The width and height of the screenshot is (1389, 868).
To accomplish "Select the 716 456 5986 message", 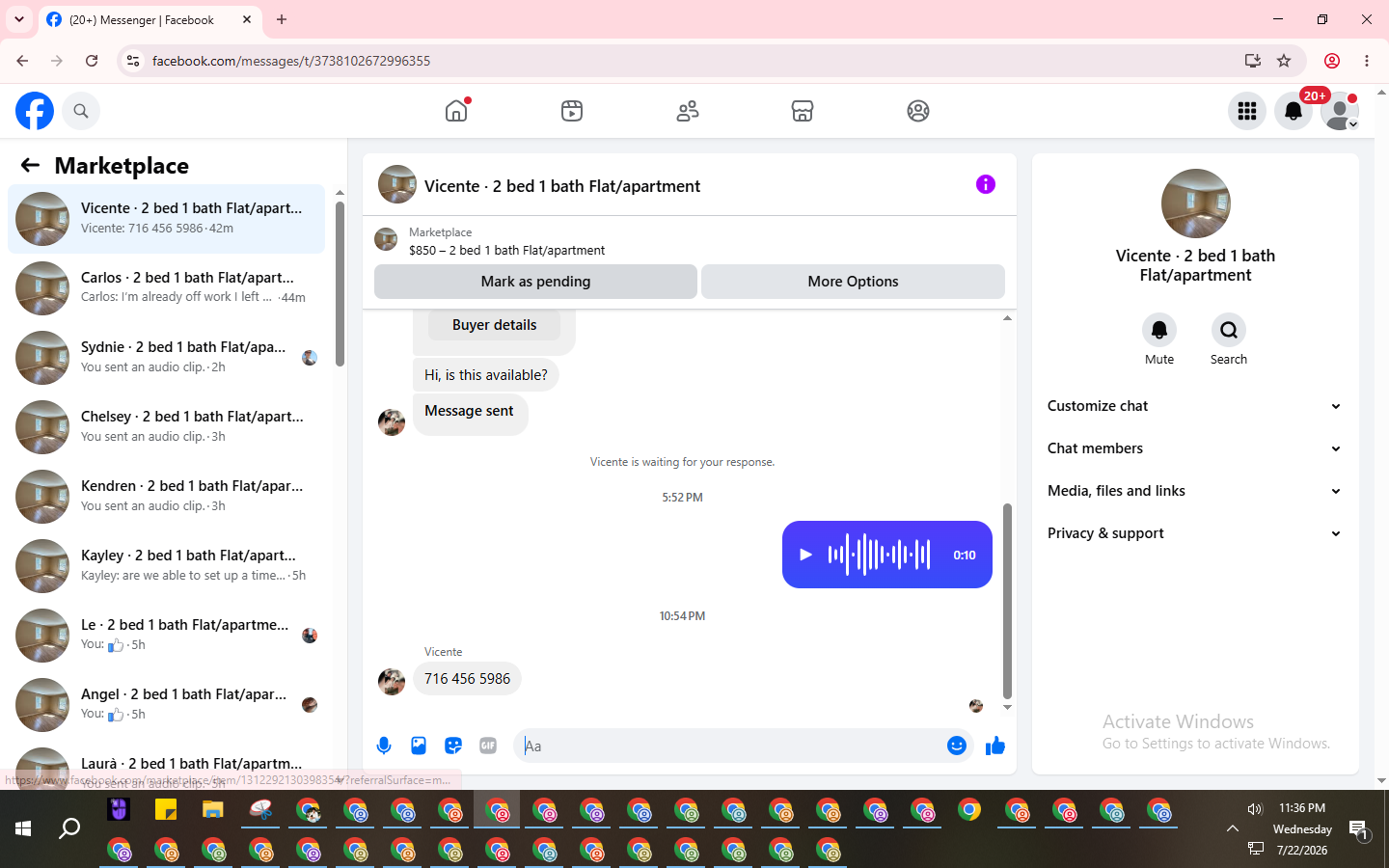I will (x=468, y=679).
